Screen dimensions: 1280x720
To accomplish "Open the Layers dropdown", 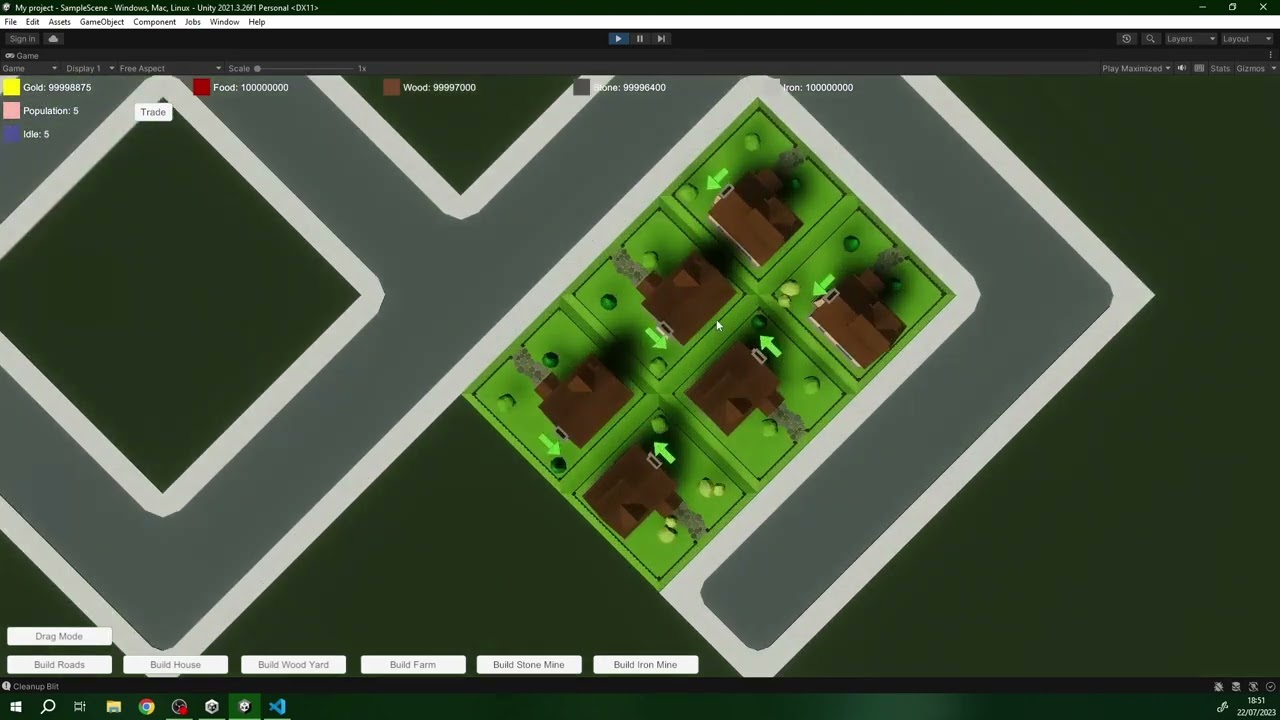I will point(1189,39).
